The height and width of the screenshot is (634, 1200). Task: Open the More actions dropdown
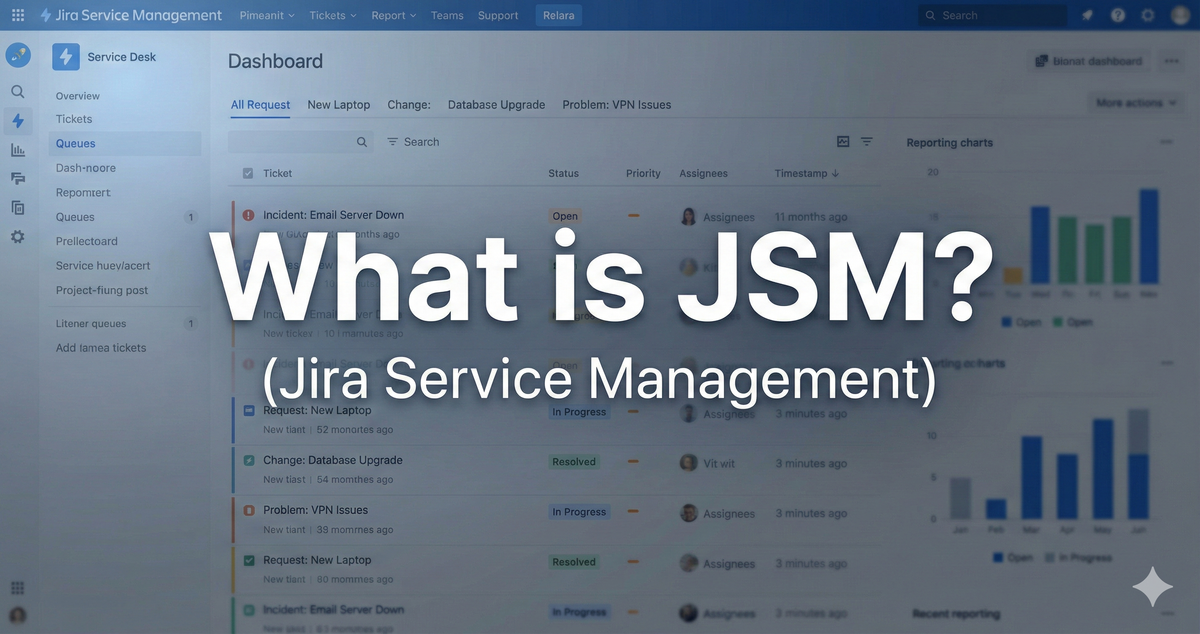point(1135,102)
